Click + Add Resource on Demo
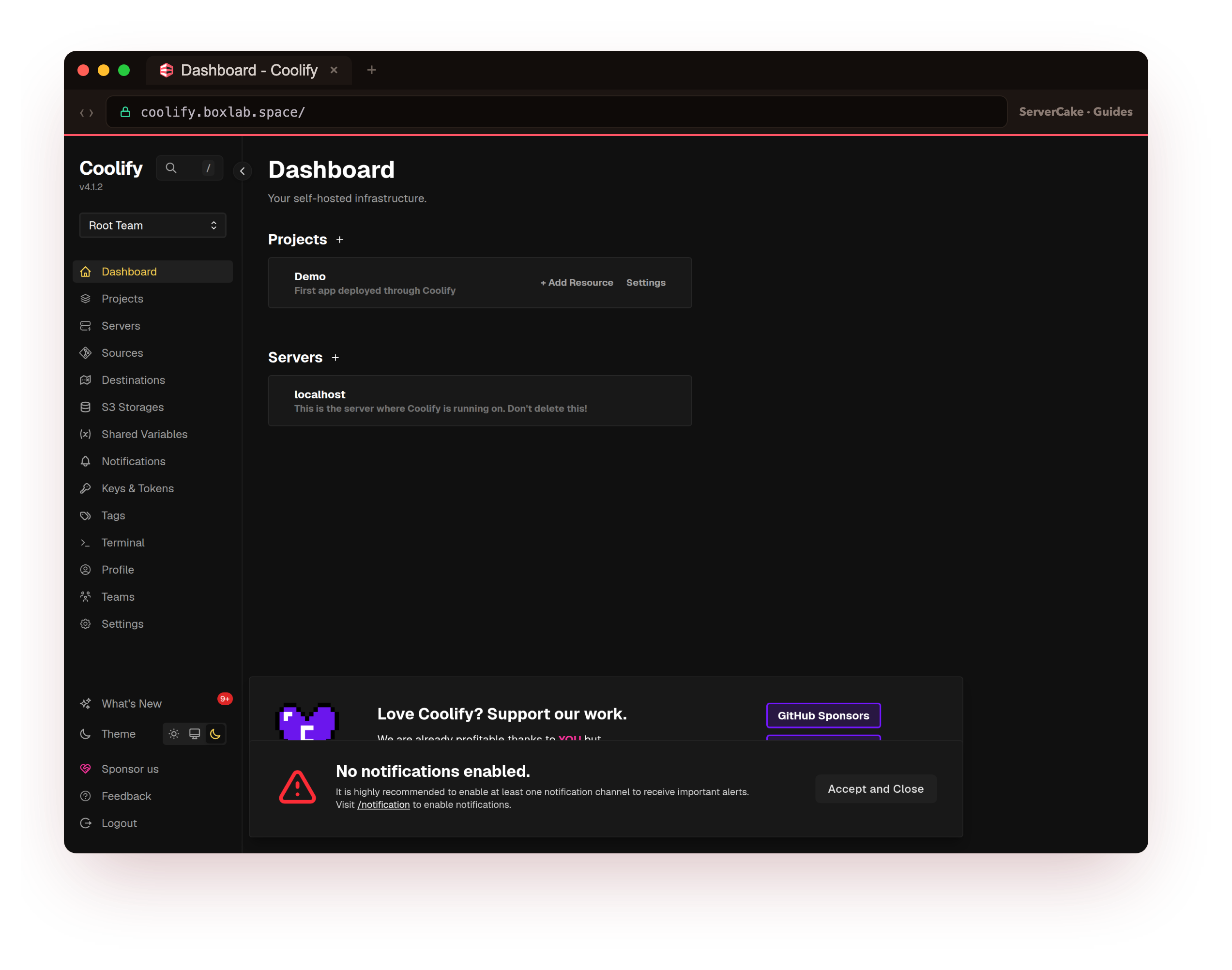This screenshot has width=1232, height=970. pos(577,283)
